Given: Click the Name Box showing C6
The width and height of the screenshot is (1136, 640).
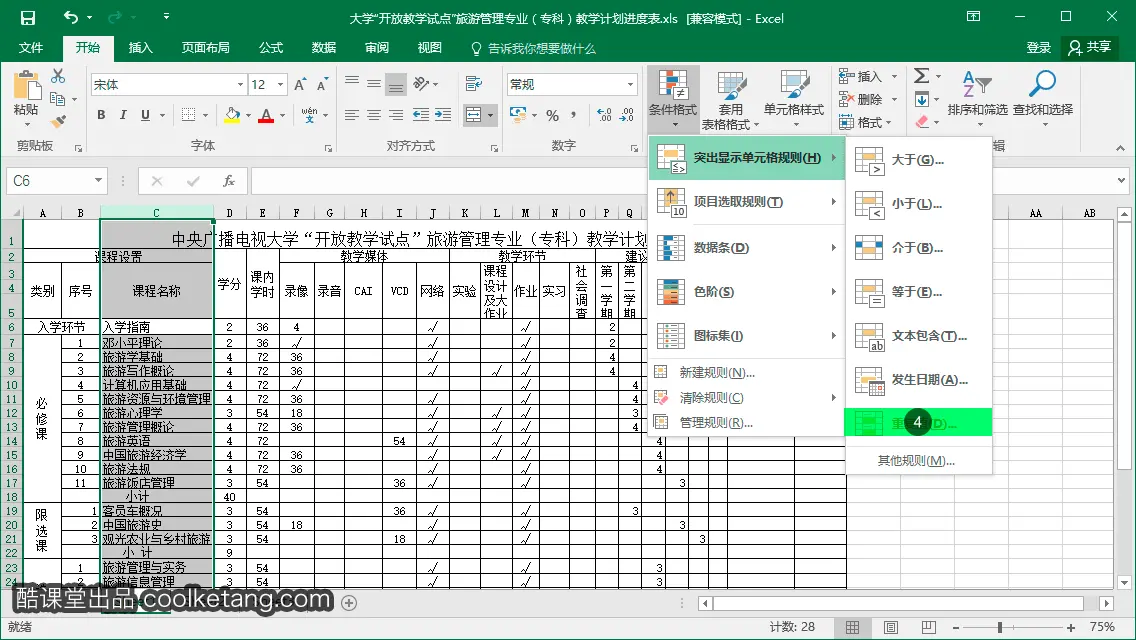Looking at the screenshot, I should coord(57,181).
